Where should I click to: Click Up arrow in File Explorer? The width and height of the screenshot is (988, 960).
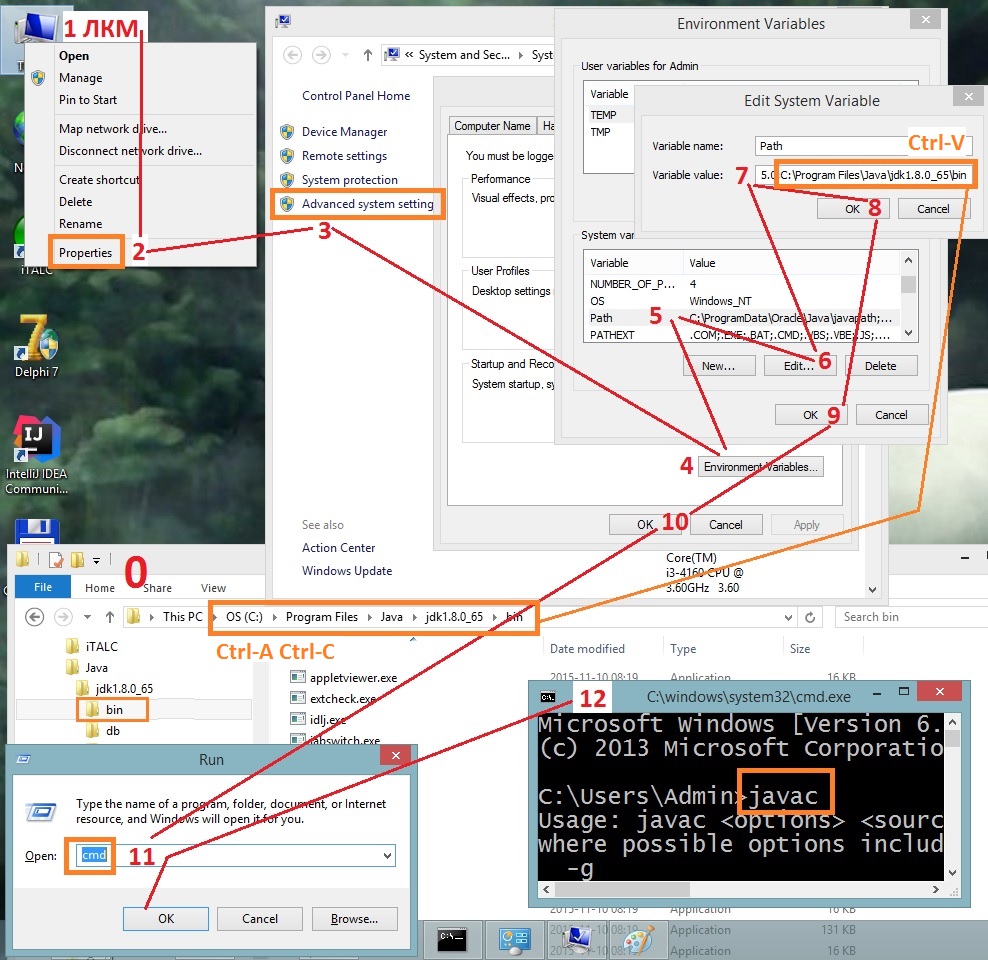click(x=110, y=617)
